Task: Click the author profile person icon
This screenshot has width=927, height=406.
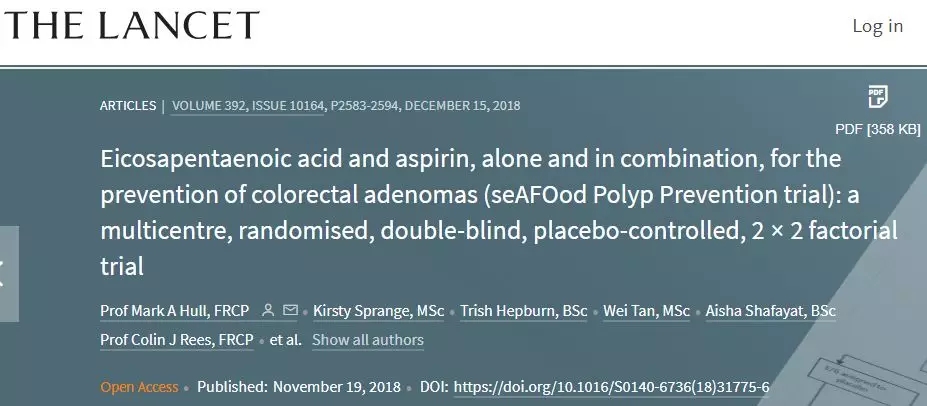Action: click(x=268, y=310)
